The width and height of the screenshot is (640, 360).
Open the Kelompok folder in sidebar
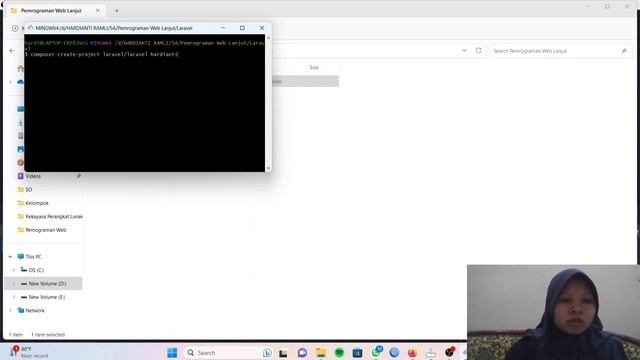pyautogui.click(x=37, y=203)
